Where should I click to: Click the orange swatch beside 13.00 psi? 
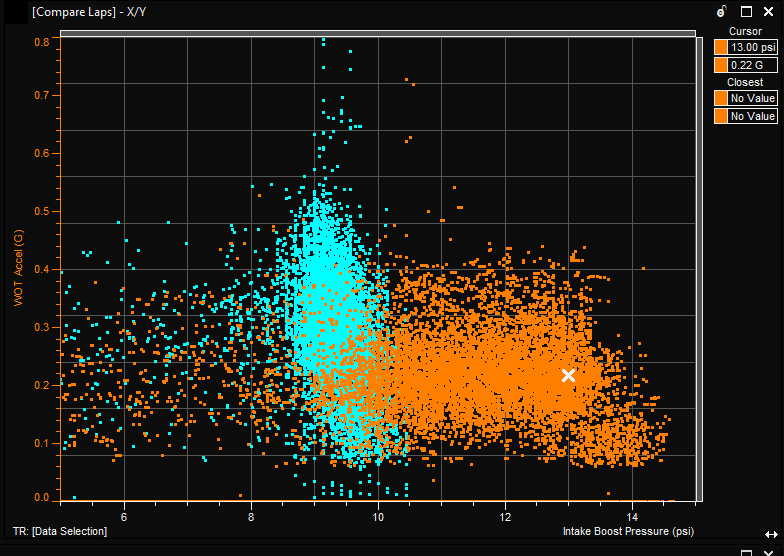pyautogui.click(x=720, y=47)
